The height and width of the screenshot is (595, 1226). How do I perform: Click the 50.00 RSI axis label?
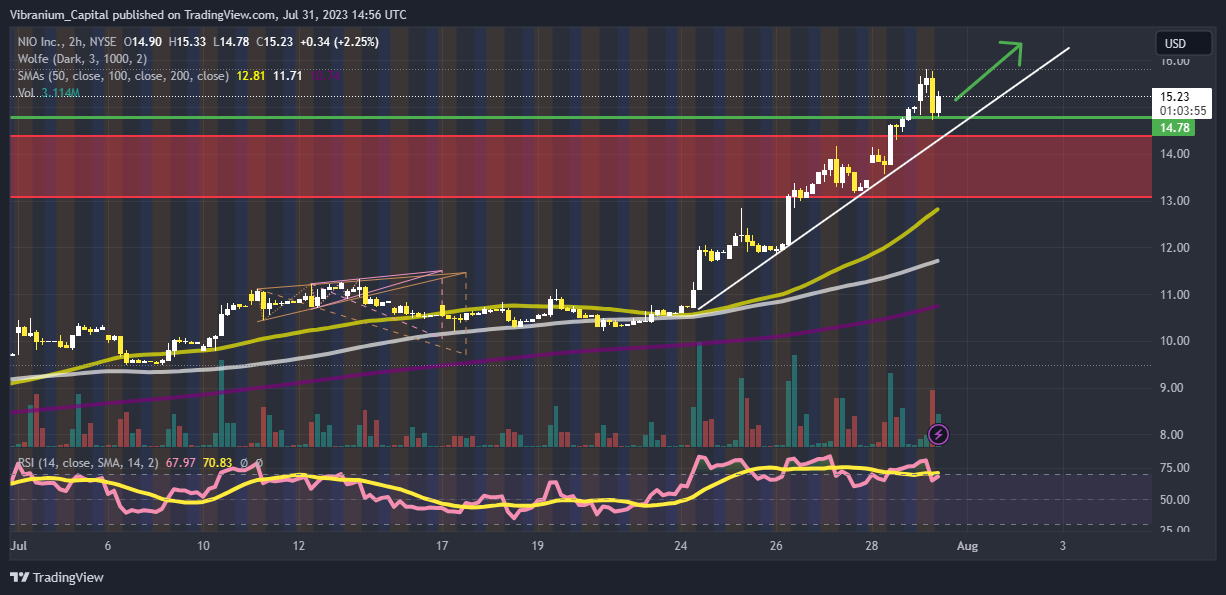click(x=1175, y=499)
